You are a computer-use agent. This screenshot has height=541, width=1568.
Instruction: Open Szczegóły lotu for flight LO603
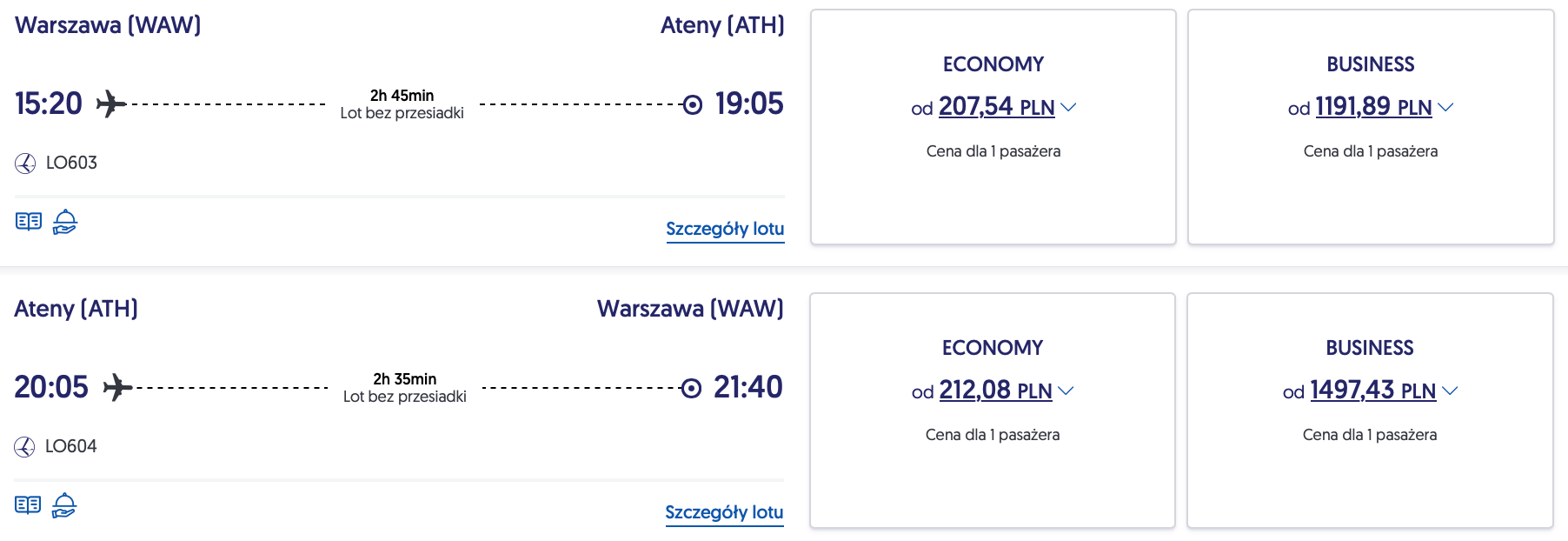click(x=725, y=229)
